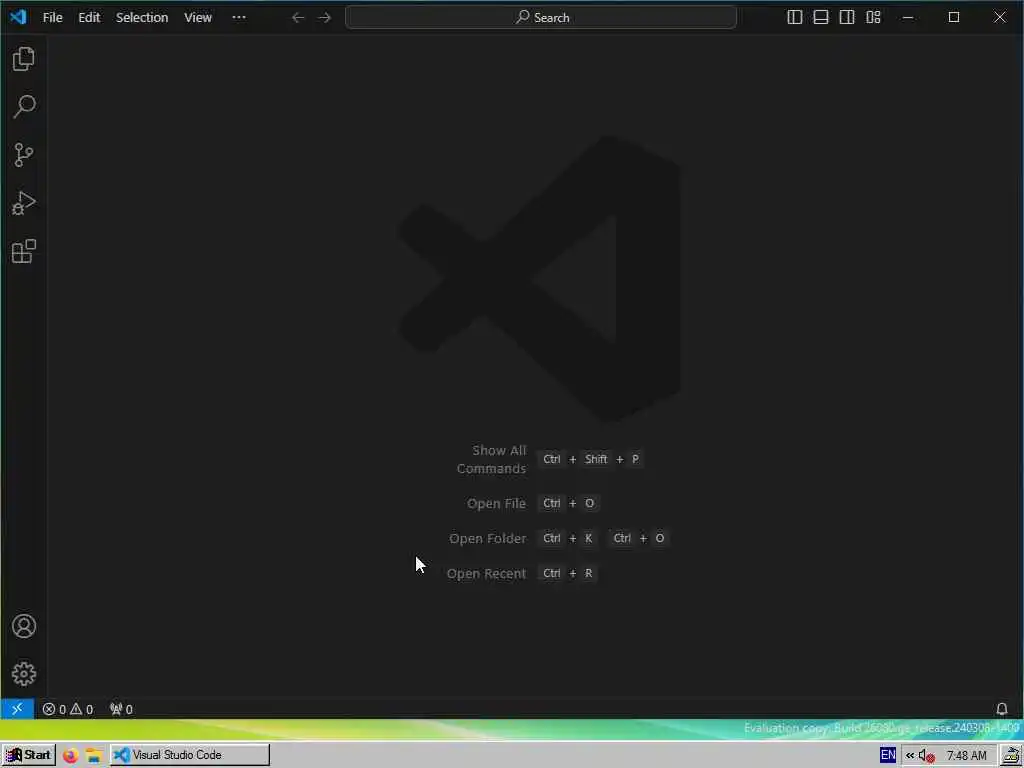Click the muted volume tray icon
The height and width of the screenshot is (768, 1024).
click(927, 756)
